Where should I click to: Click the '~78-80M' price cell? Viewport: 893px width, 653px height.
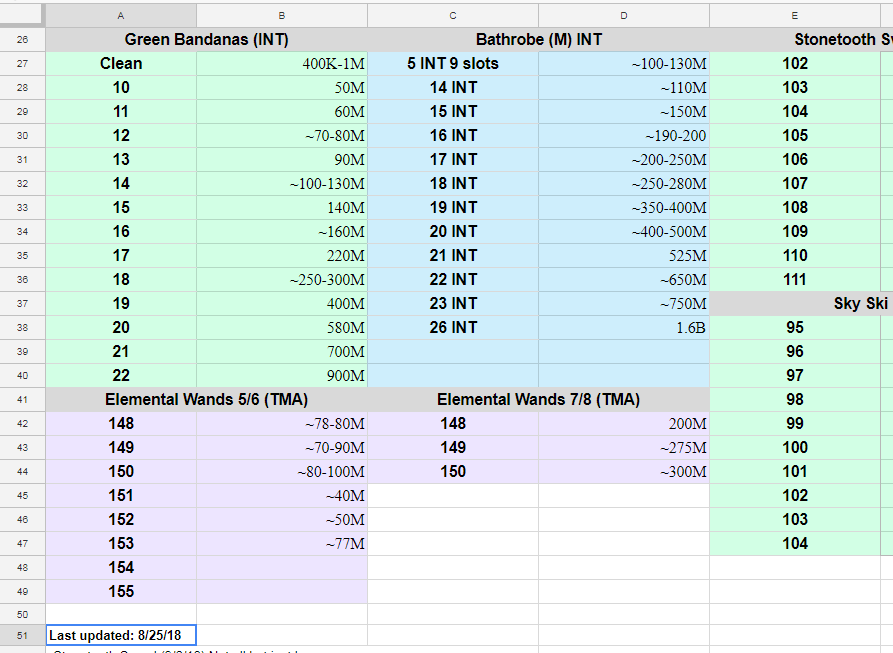pyautogui.click(x=282, y=424)
